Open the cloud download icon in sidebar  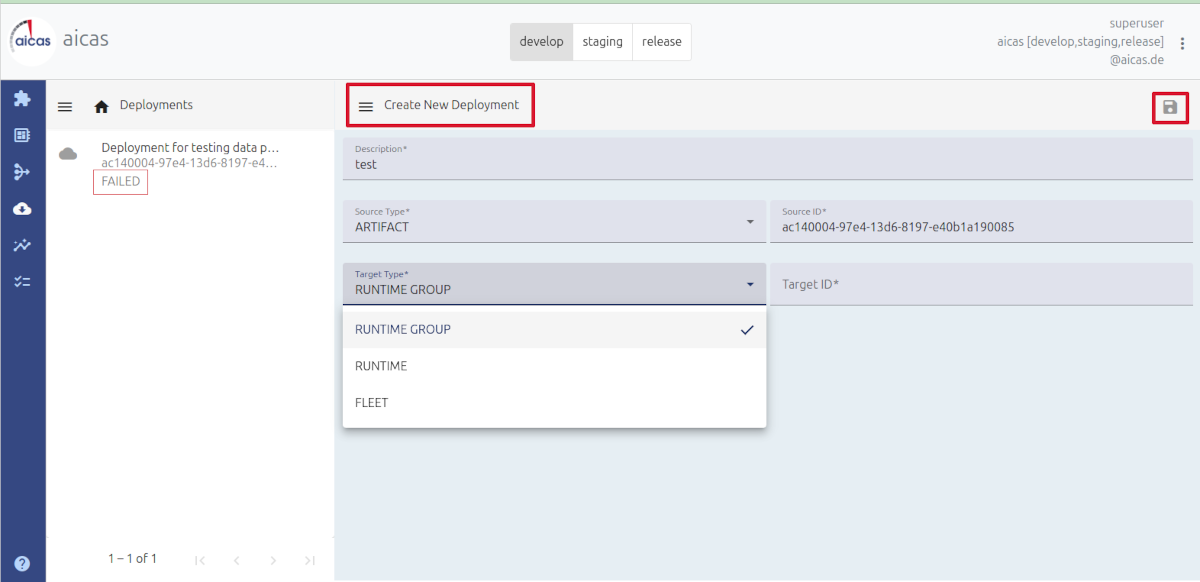[22, 209]
